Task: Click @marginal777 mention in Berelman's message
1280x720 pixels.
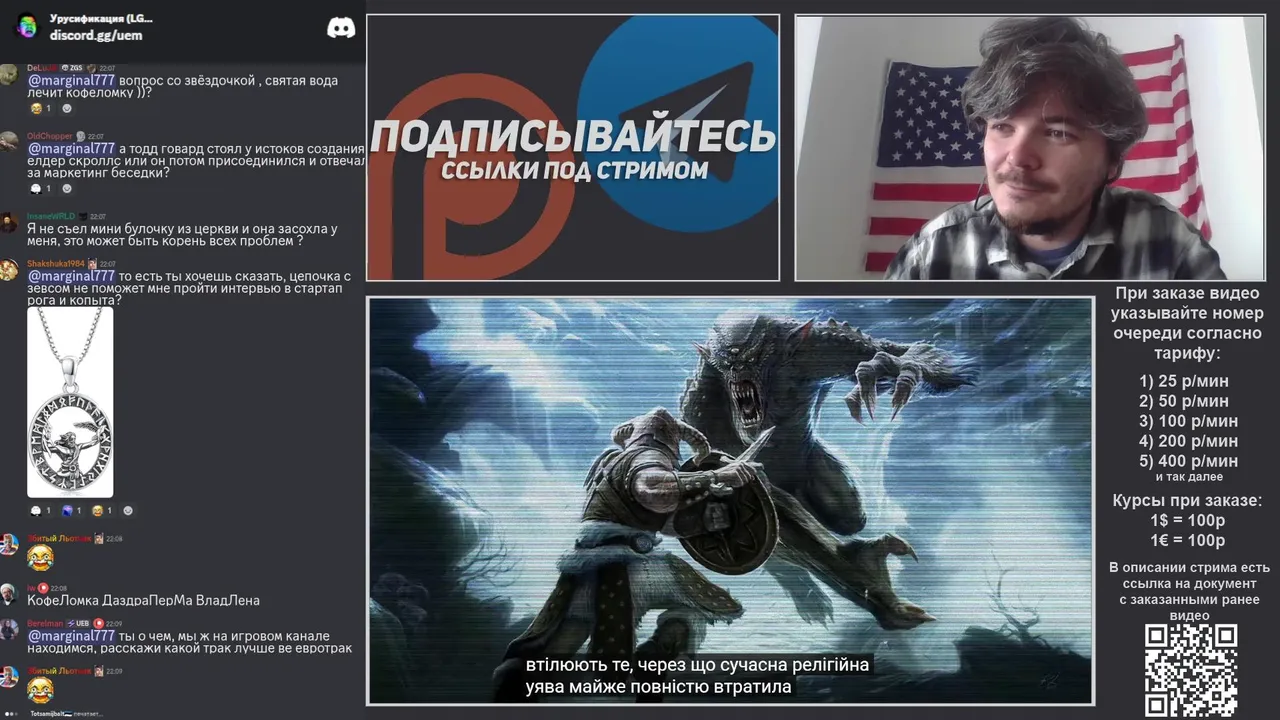Action: pyautogui.click(x=71, y=635)
